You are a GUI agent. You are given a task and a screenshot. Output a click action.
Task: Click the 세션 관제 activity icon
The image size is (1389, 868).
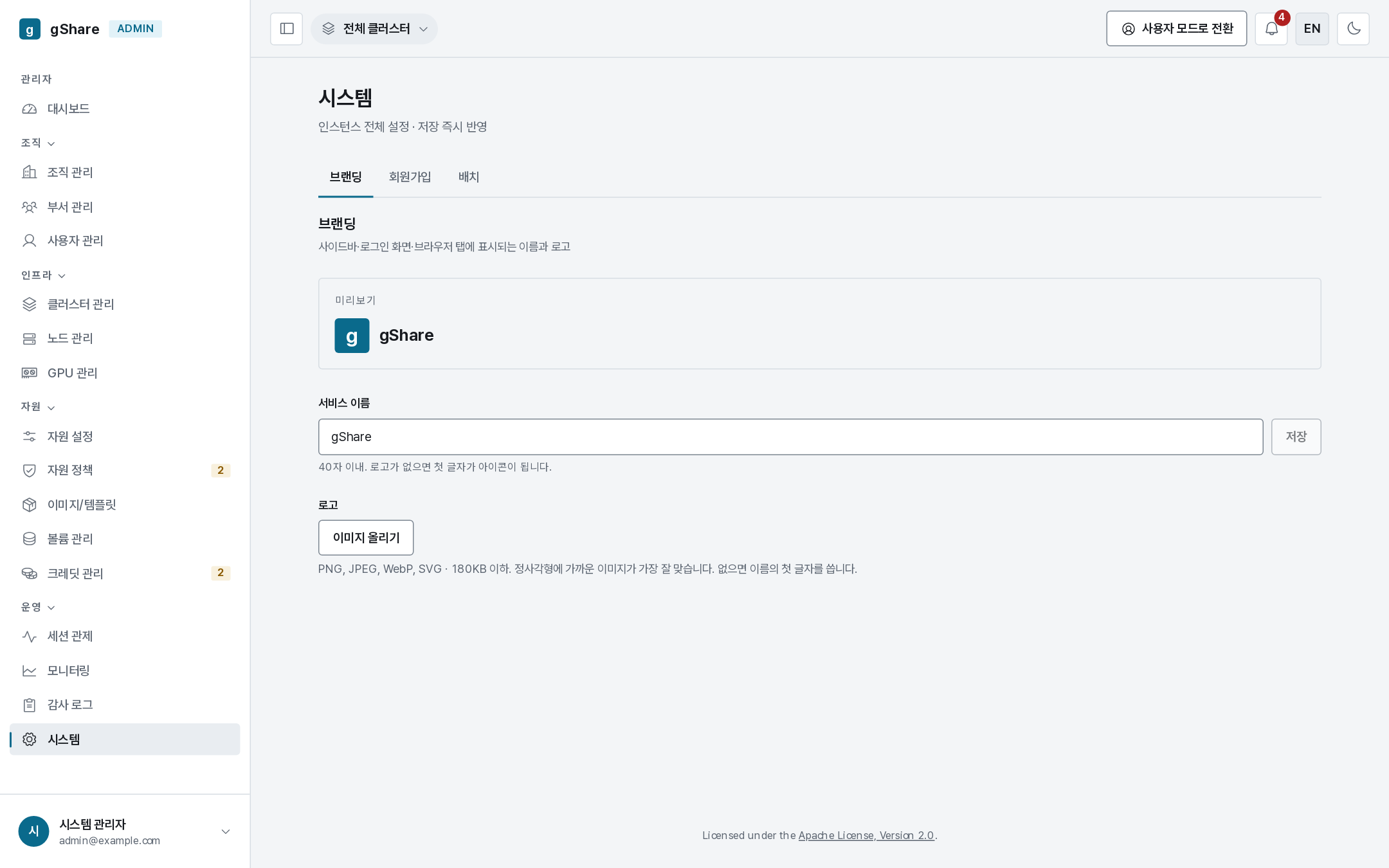pyautogui.click(x=30, y=636)
